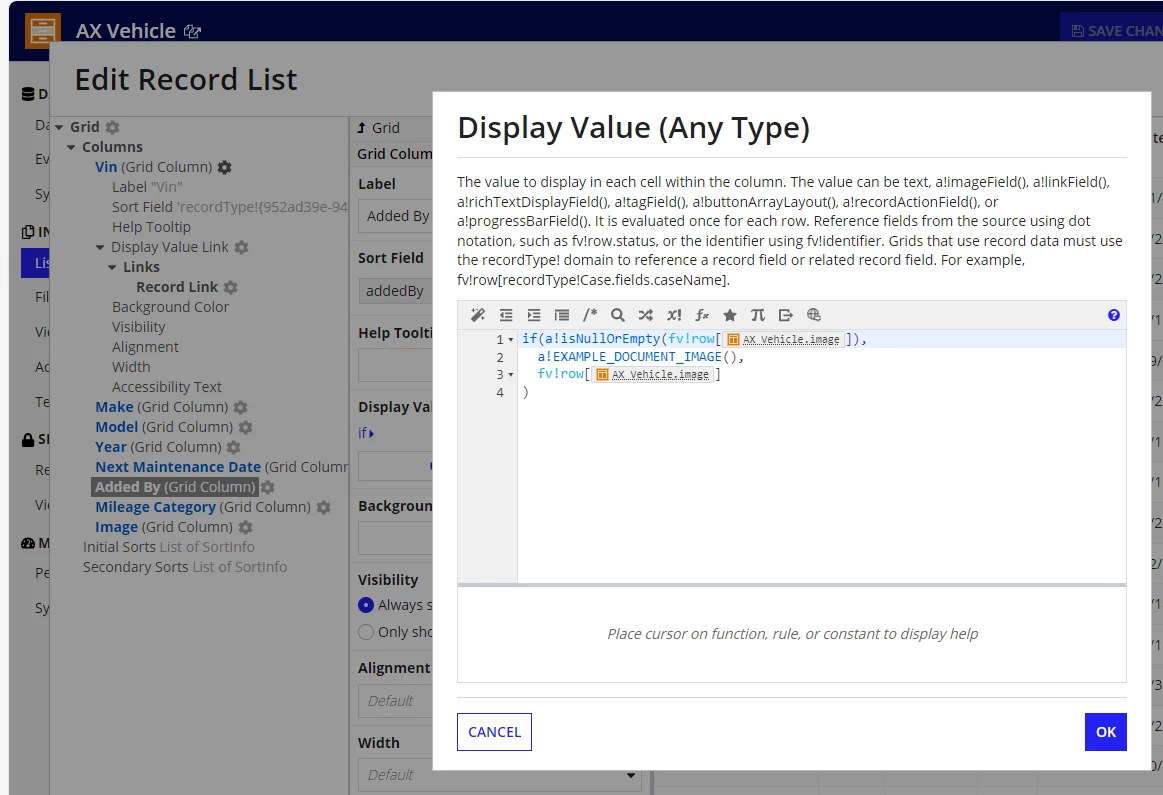Select the Make grid column
The height and width of the screenshot is (795, 1163).
(162, 407)
